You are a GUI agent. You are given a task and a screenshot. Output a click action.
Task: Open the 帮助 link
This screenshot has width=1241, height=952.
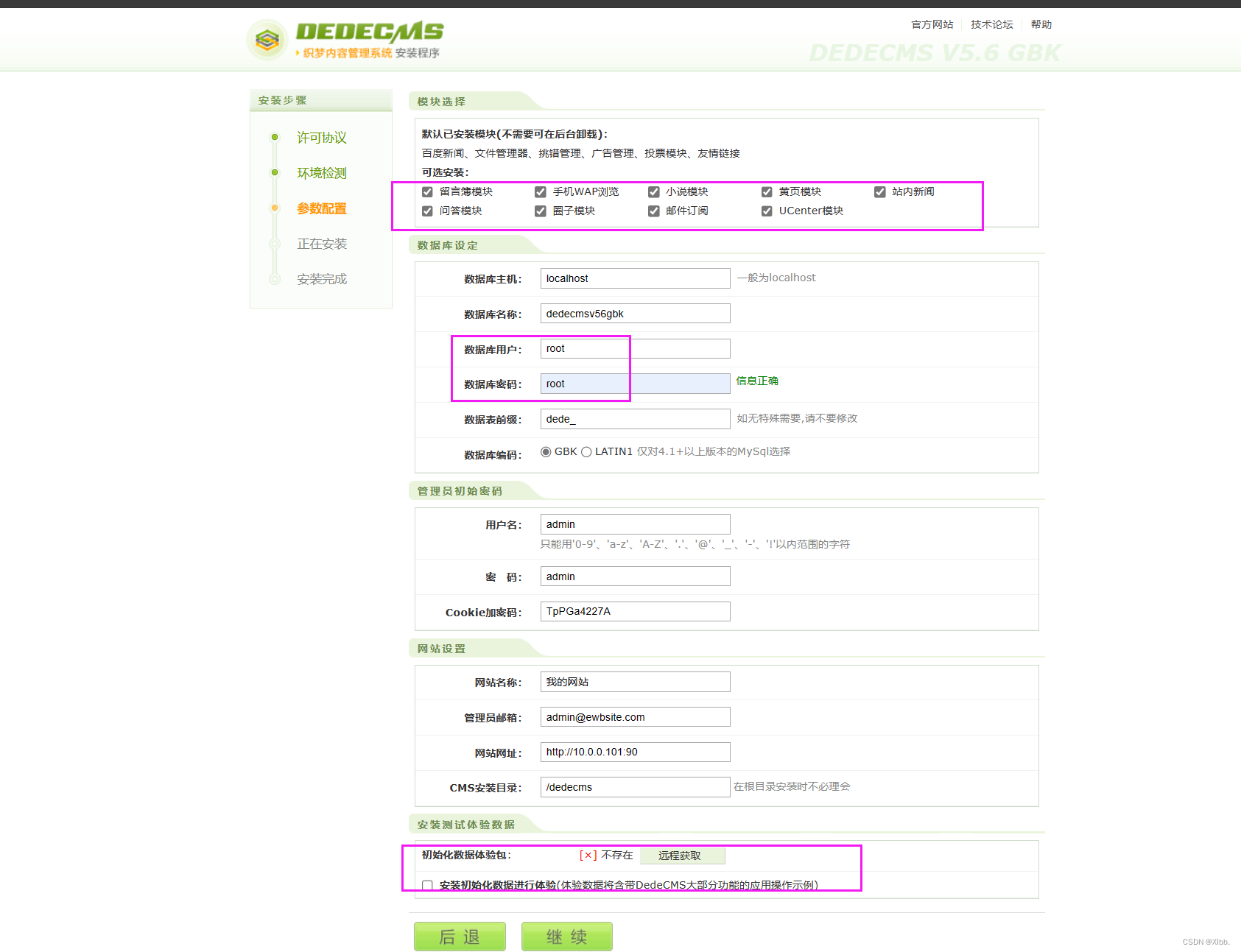[1041, 24]
